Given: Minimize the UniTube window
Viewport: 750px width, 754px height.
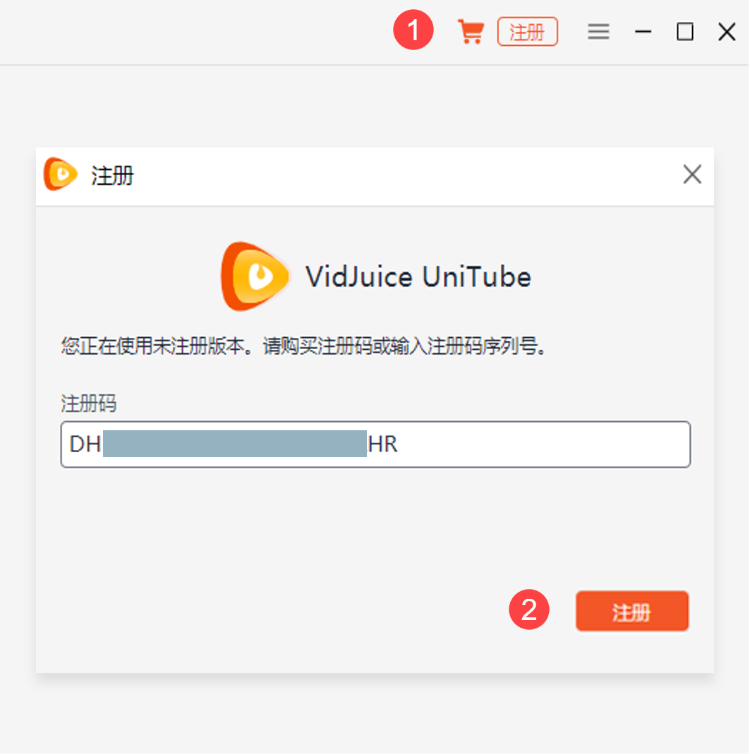Looking at the screenshot, I should coord(643,32).
